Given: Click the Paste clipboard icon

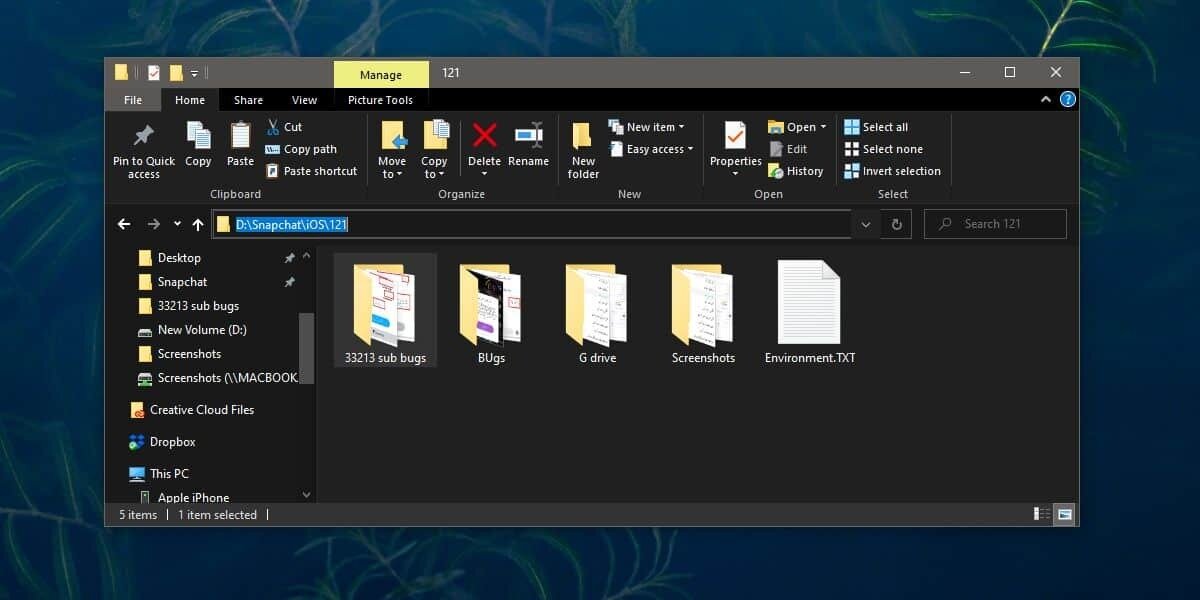Looking at the screenshot, I should [240, 137].
